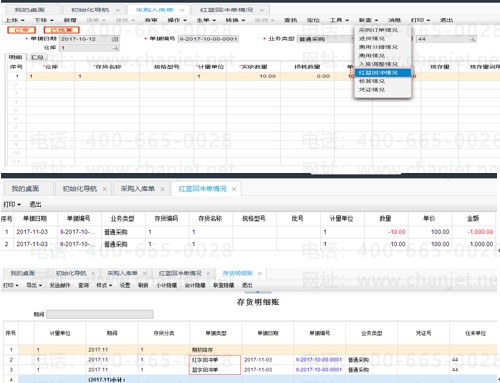
Task: Close the 红蓝回冲单情况 tab in top window
Action: click(x=262, y=10)
